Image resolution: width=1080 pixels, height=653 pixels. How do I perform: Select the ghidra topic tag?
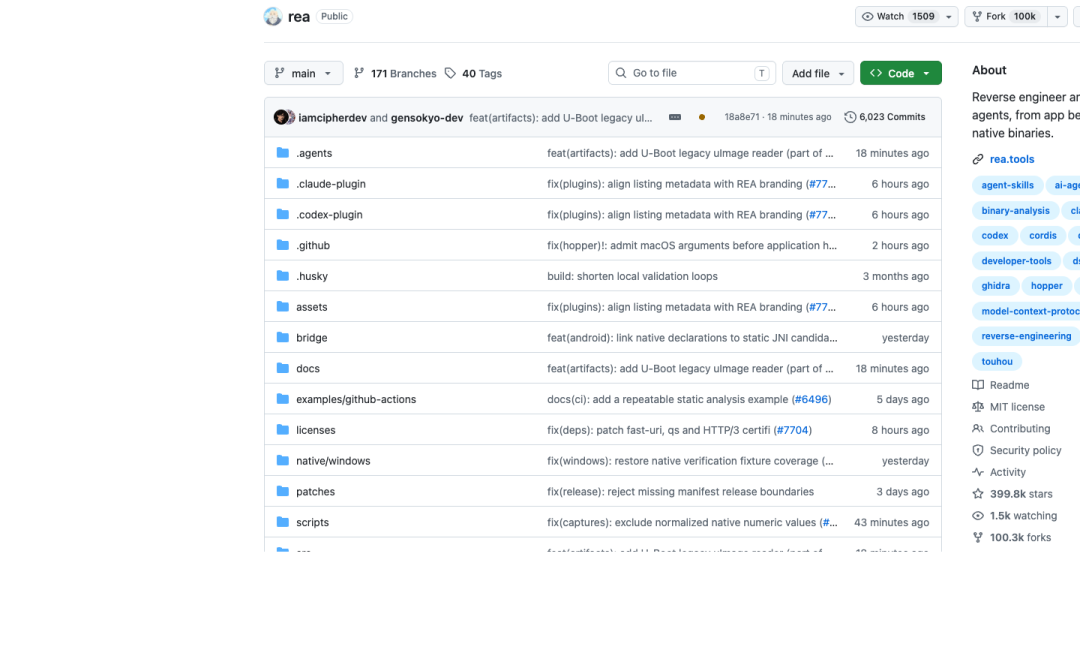[x=995, y=286]
